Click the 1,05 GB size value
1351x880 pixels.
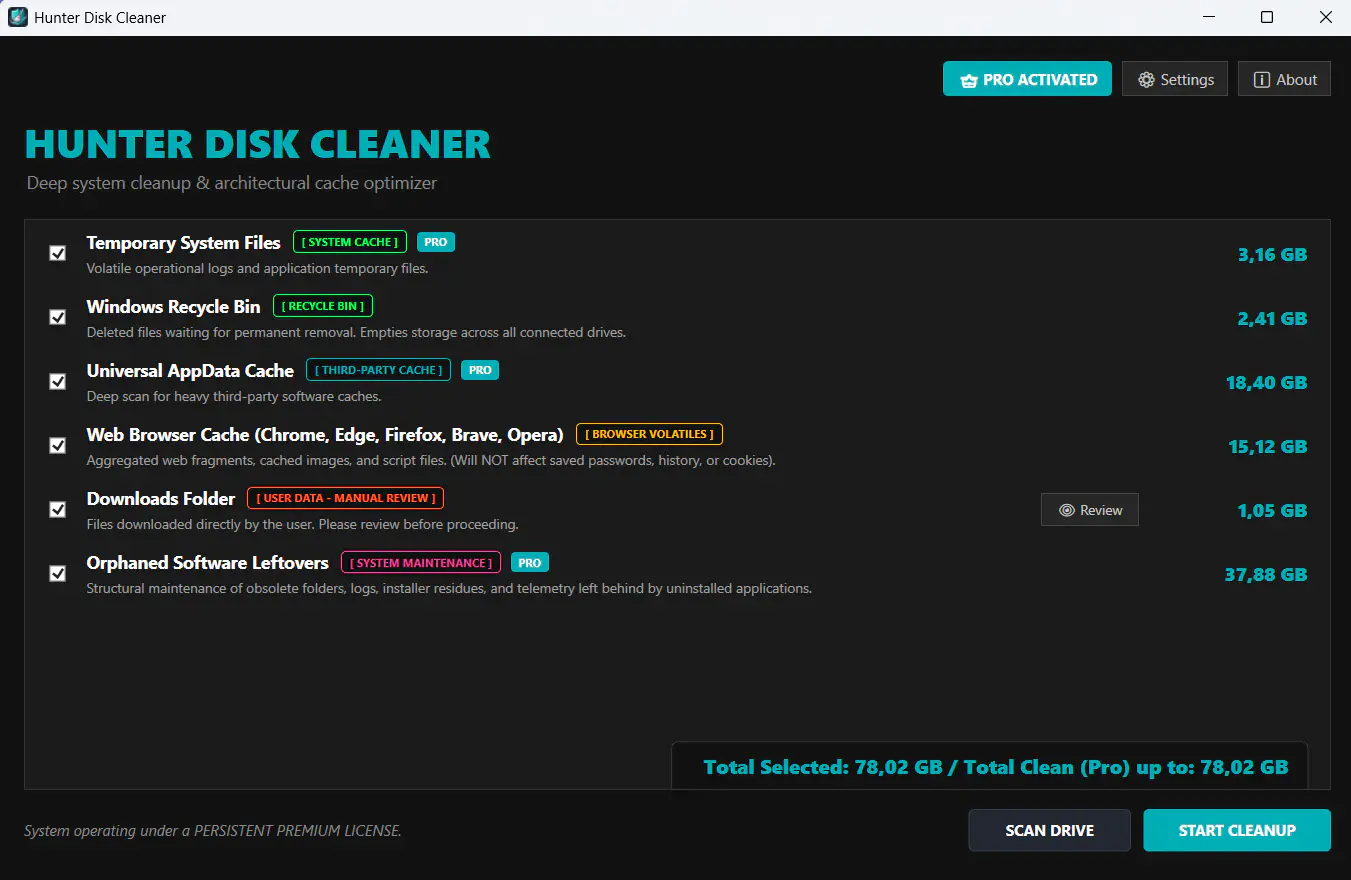click(x=1272, y=510)
